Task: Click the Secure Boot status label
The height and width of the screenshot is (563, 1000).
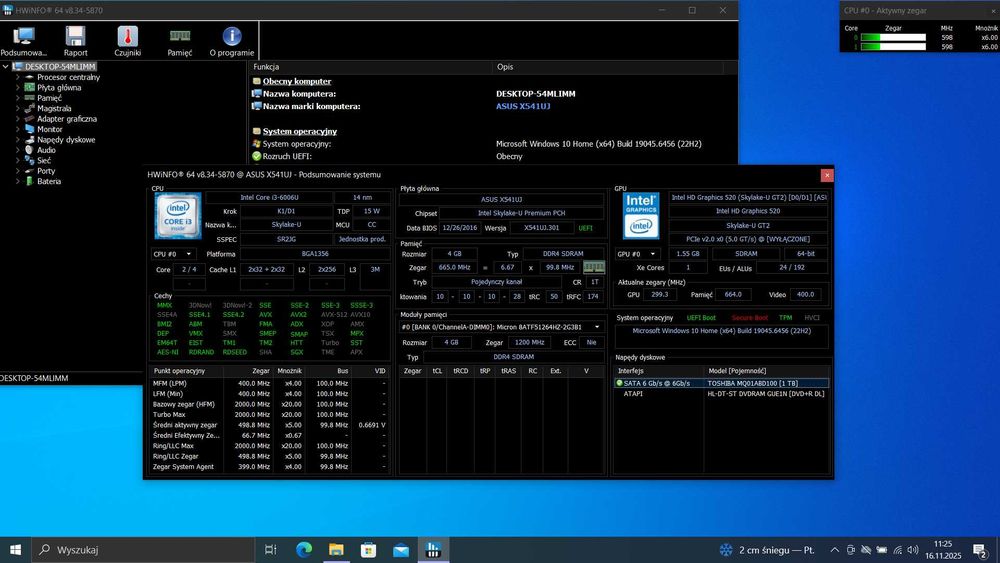Action: 749,318
